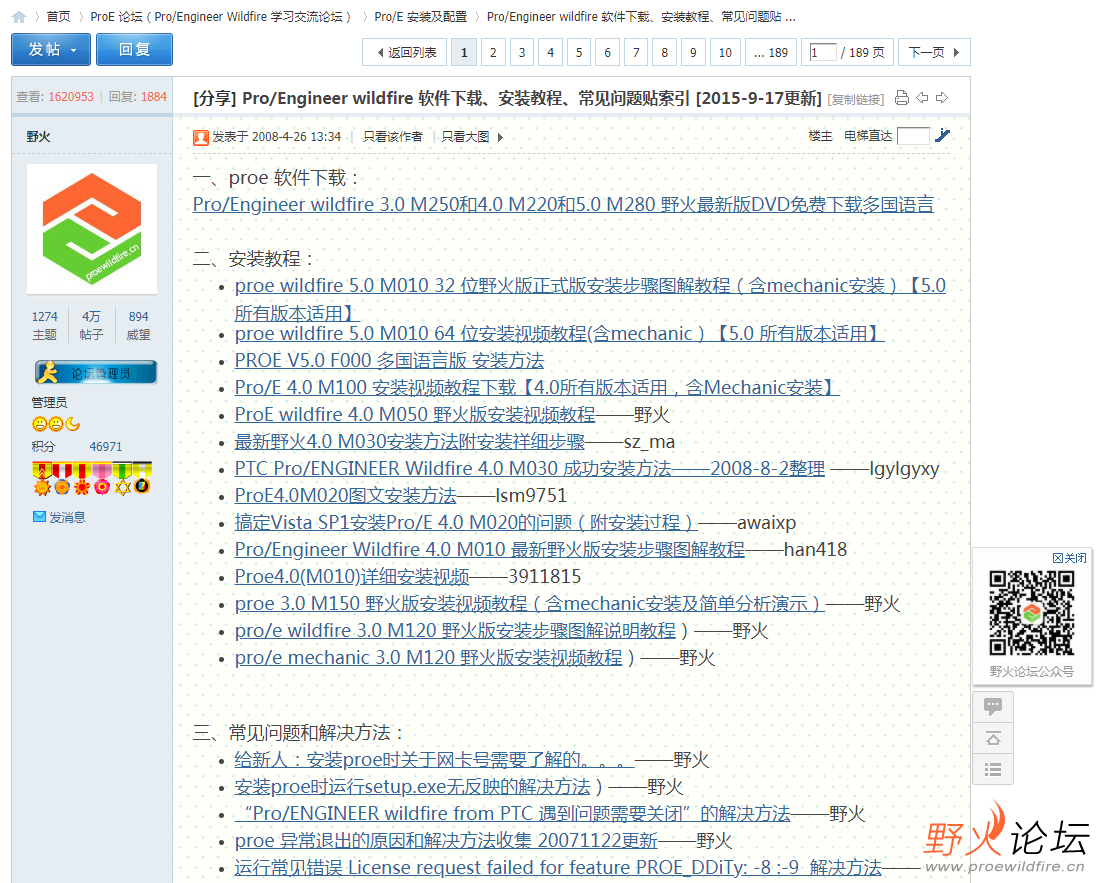Open 遇到问题需要关闭 的解决方法 link

point(513,812)
